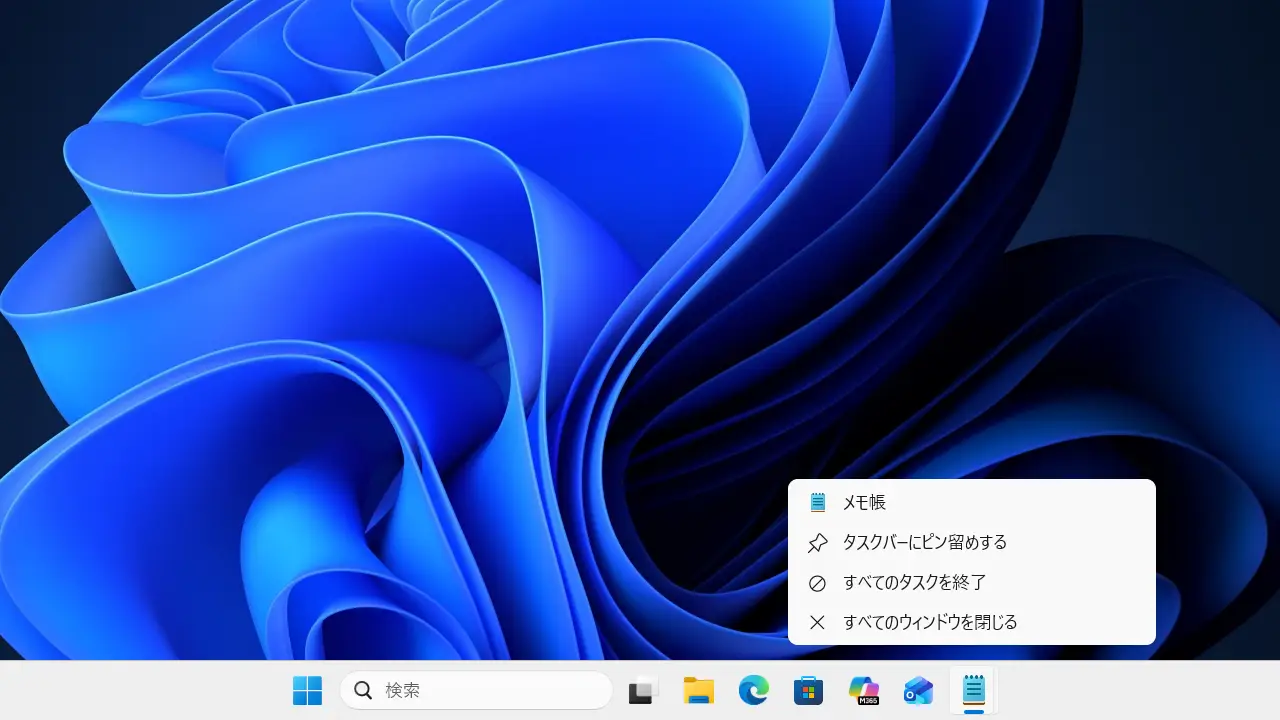This screenshot has height=720, width=1280.
Task: Click the prohibit icon beside すべてのタスクを終了
Action: click(818, 582)
